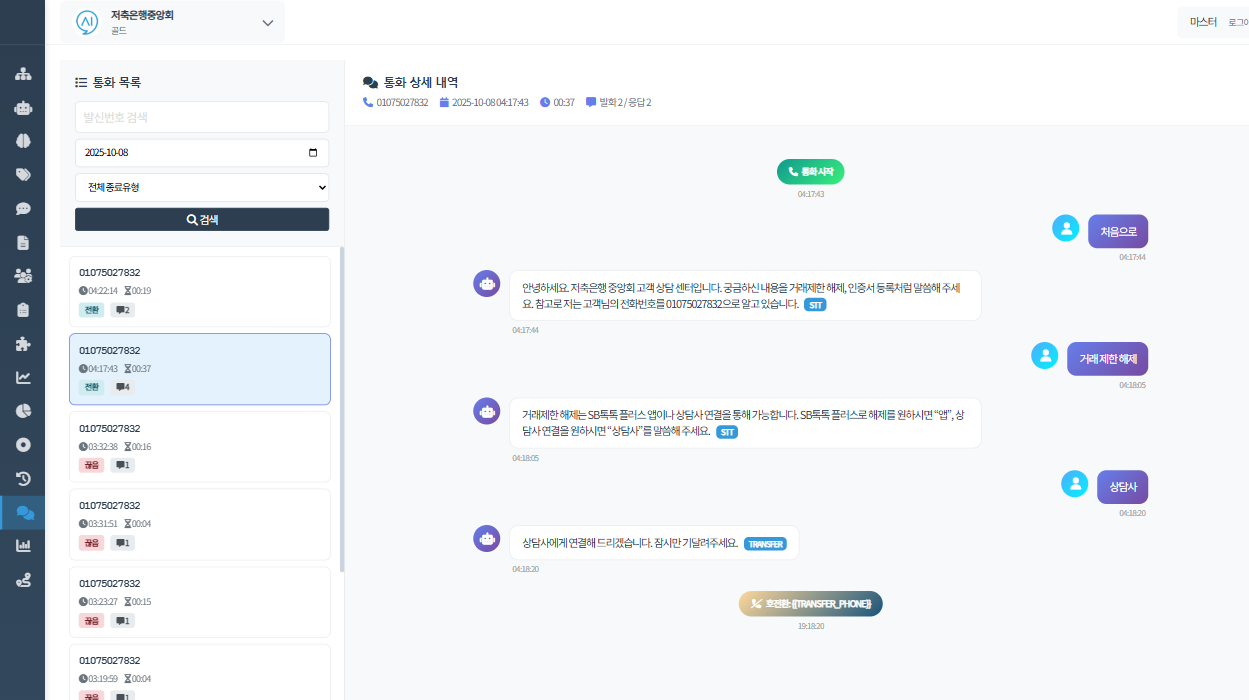Click the 00:19 duration on first call
The width and height of the screenshot is (1249, 700).
(x=139, y=291)
